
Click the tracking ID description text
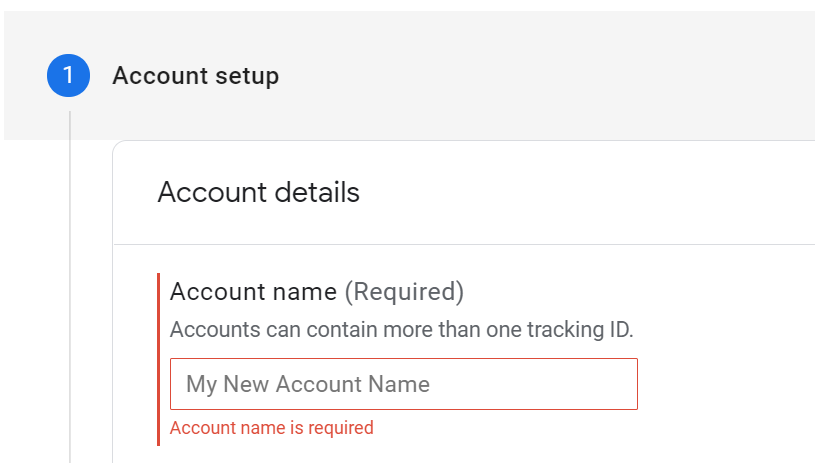(x=401, y=329)
